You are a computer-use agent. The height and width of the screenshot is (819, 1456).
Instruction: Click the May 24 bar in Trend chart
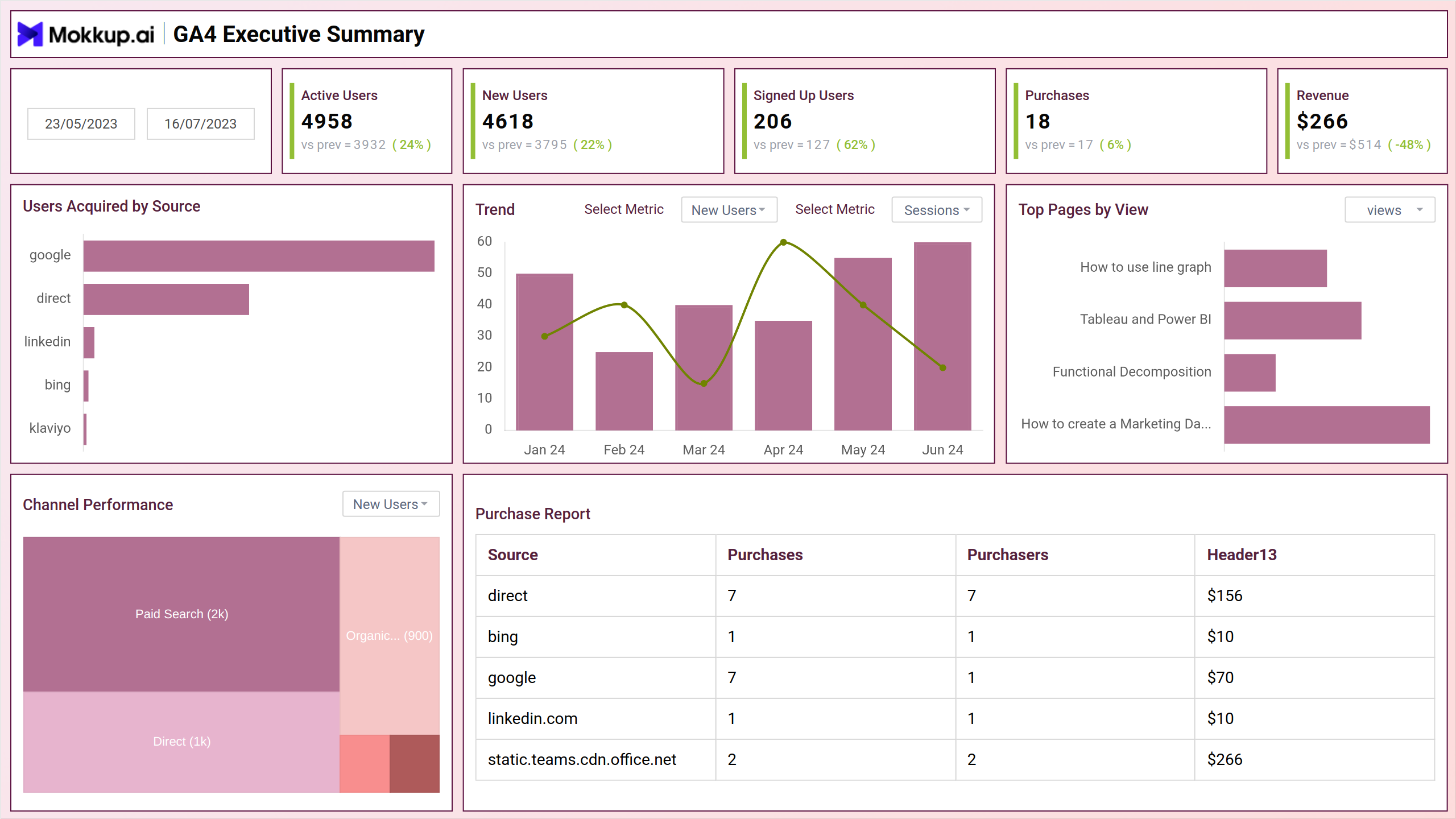[863, 344]
